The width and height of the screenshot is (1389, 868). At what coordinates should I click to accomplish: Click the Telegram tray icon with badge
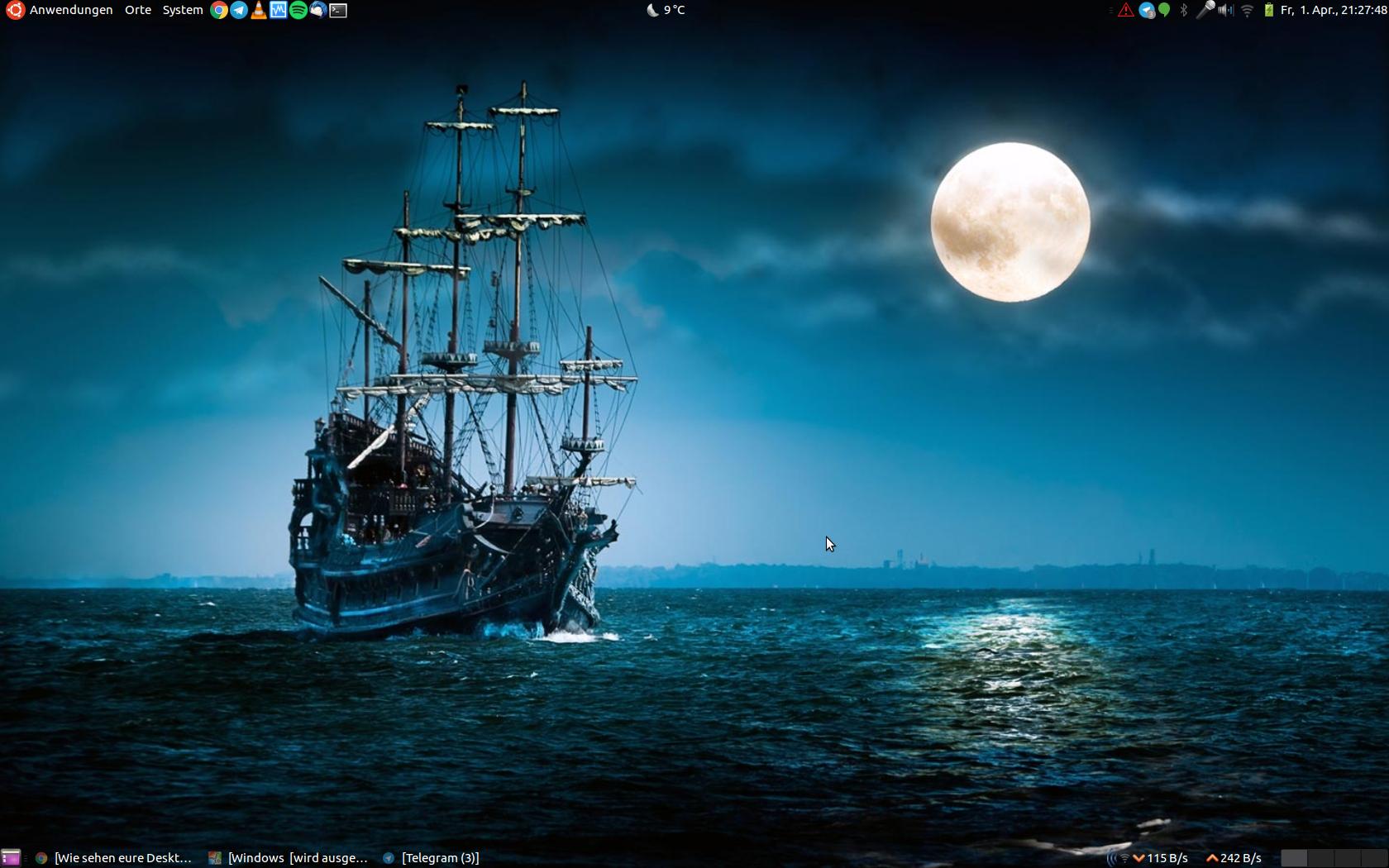(x=1147, y=10)
